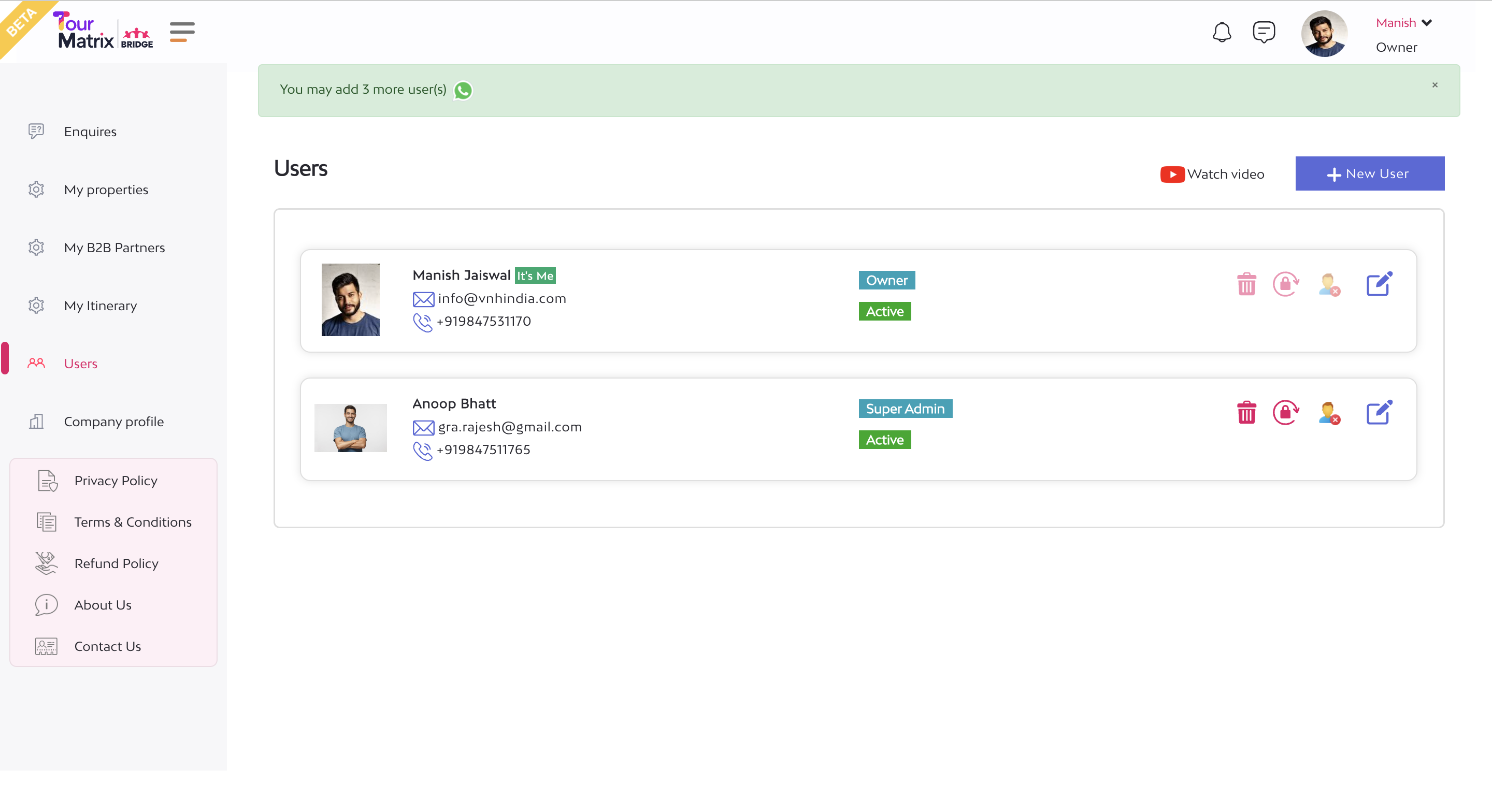This screenshot has height=812, width=1492.
Task: Go to My Itinerary section
Action: [x=100, y=305]
